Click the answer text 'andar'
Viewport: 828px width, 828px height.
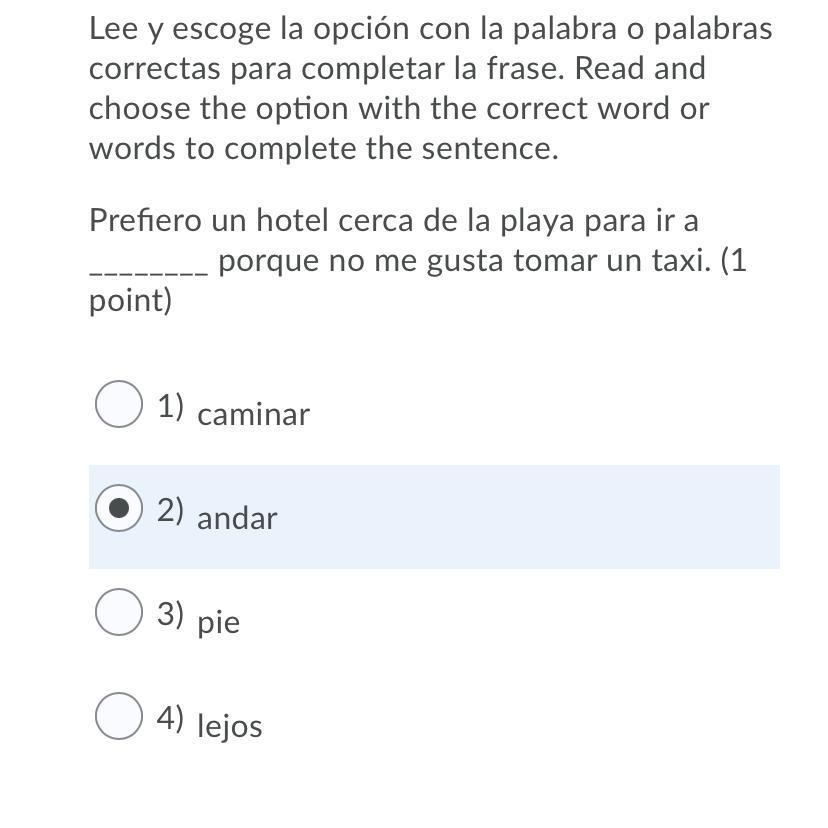(x=237, y=518)
